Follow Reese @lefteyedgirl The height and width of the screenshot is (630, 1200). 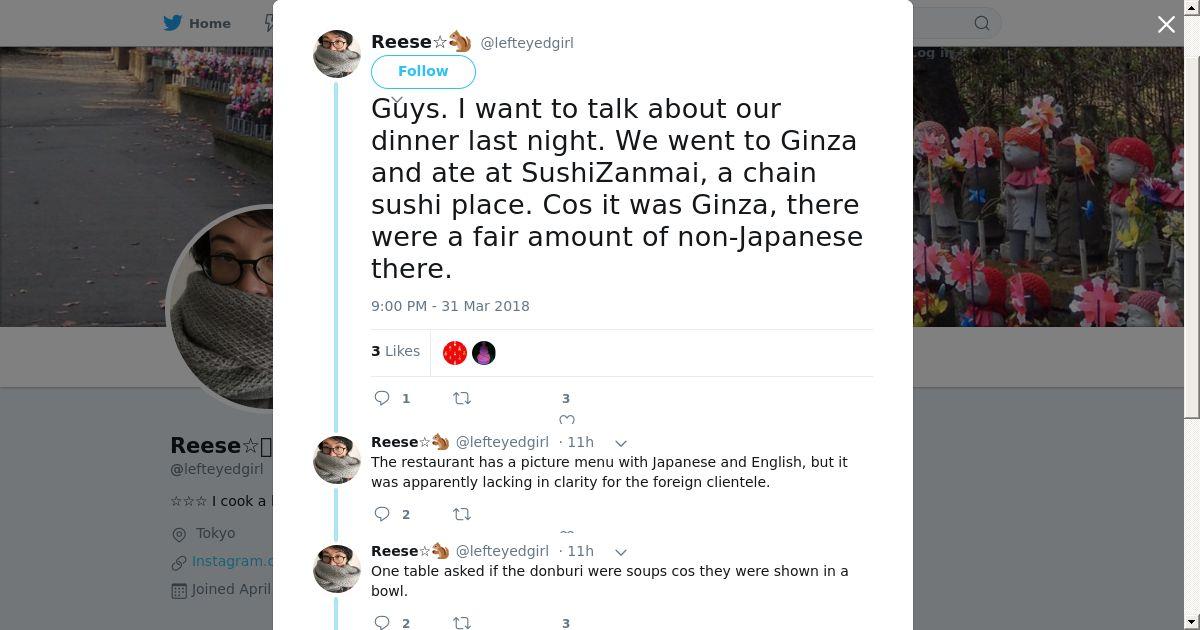coord(423,71)
